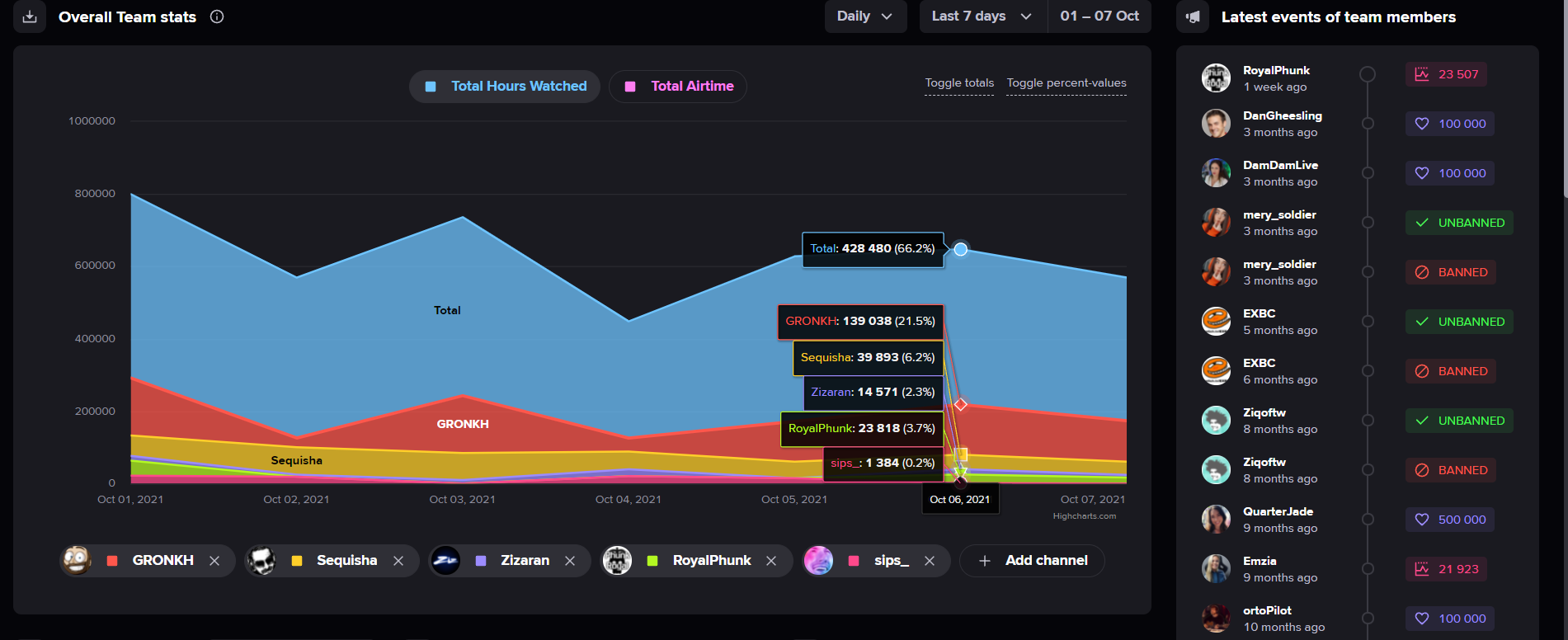Image resolution: width=1568 pixels, height=640 pixels.
Task: Click the info icon next to Overall Team stats
Action: coord(217,16)
